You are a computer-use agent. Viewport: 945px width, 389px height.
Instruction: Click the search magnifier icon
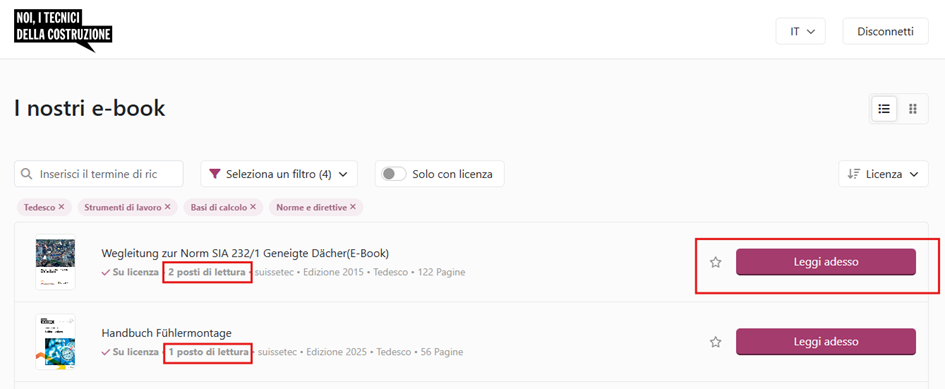(26, 174)
